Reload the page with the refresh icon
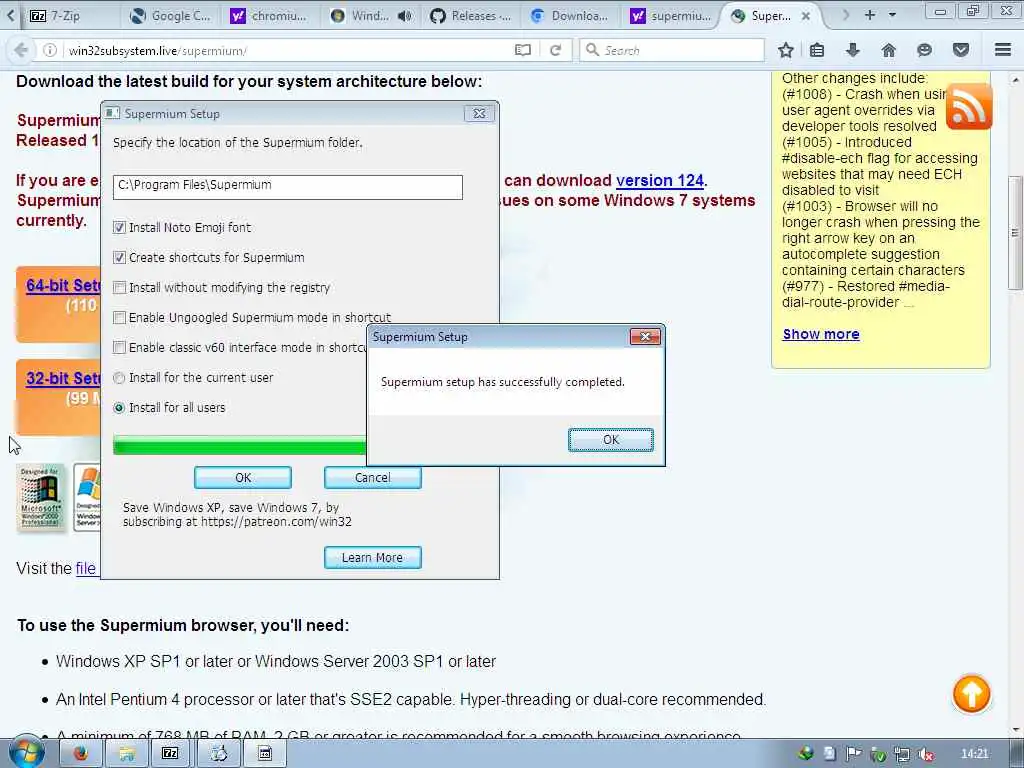This screenshot has height=768, width=1024. pyautogui.click(x=556, y=50)
